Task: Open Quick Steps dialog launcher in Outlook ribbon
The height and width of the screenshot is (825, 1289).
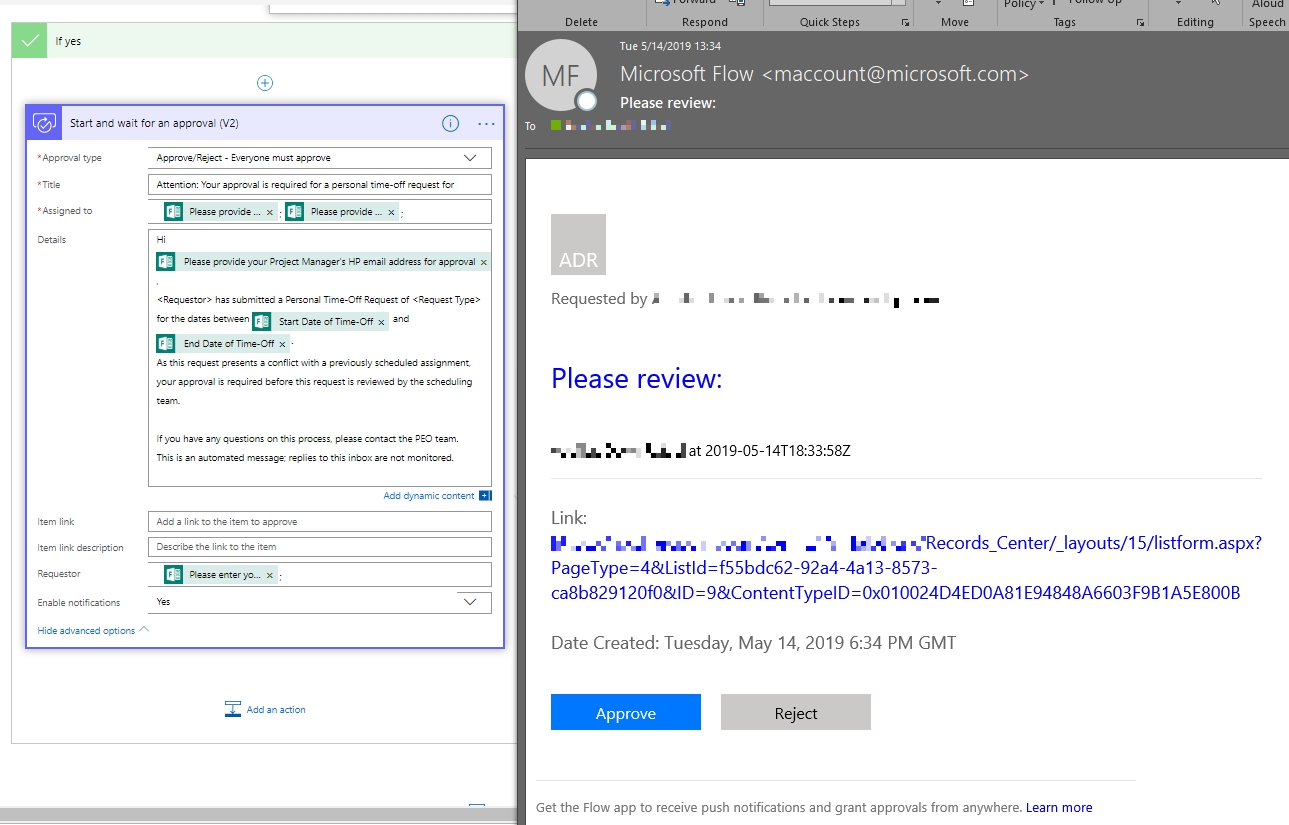Action: tap(905, 22)
